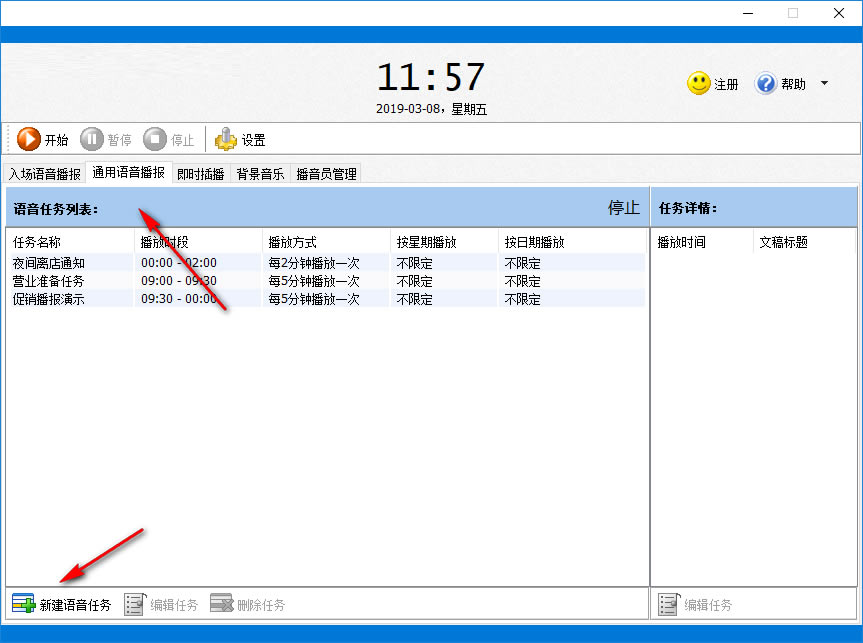Screen dimensions: 863x643
Task: Select the 通用语音播报 tab
Action: coord(129,172)
